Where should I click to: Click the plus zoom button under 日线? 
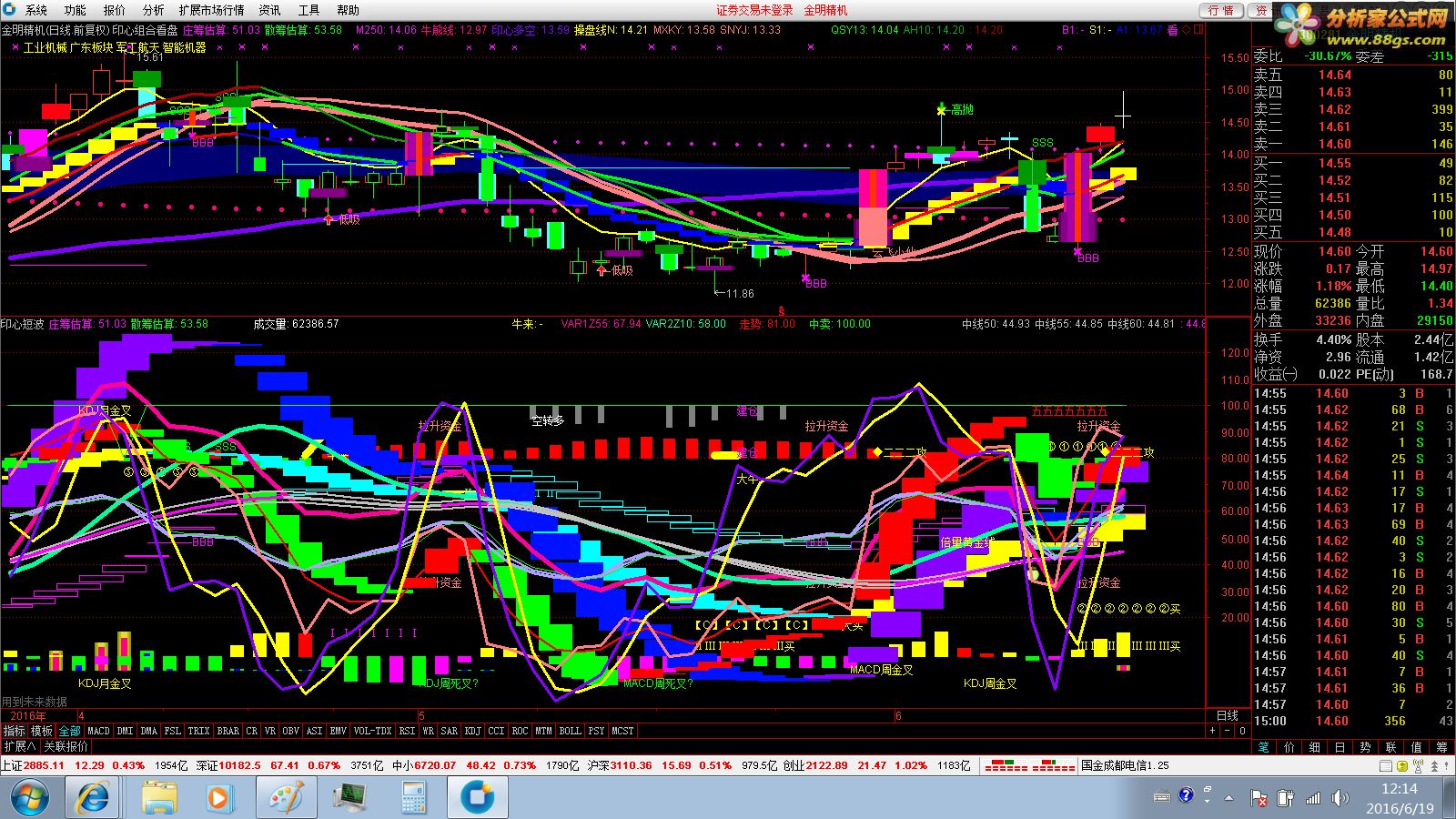[1212, 731]
